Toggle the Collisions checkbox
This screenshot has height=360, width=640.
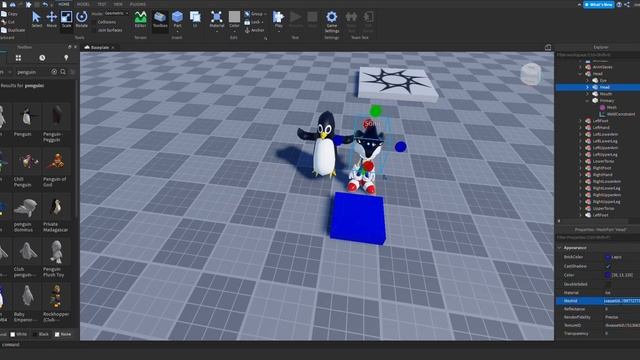coord(94,22)
